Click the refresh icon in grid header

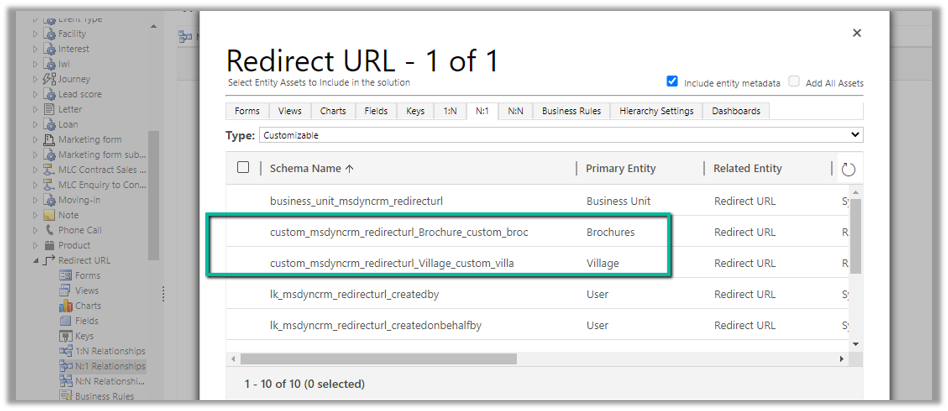point(848,169)
